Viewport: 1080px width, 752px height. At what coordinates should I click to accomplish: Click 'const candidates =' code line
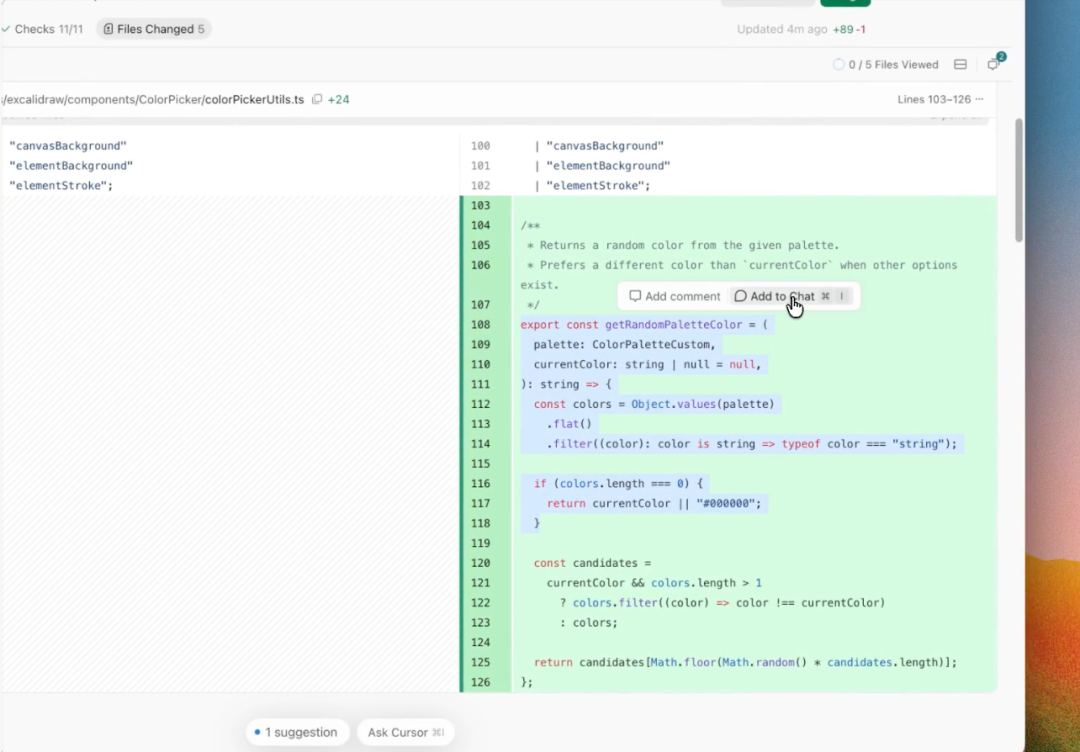[x=592, y=563]
